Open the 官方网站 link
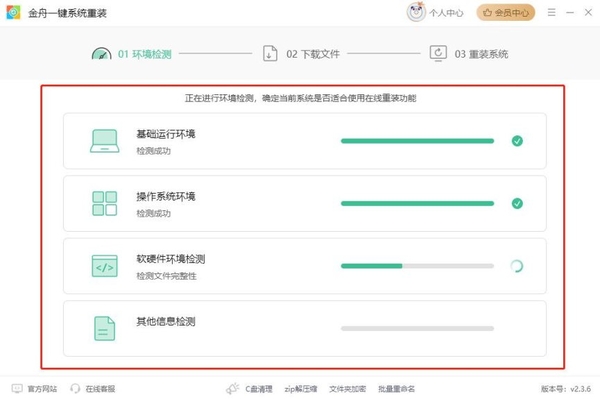600x399 pixels. point(34,389)
